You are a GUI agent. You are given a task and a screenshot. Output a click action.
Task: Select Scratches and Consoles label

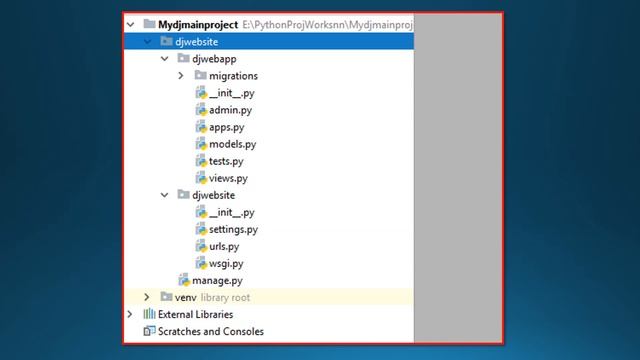[x=211, y=331]
